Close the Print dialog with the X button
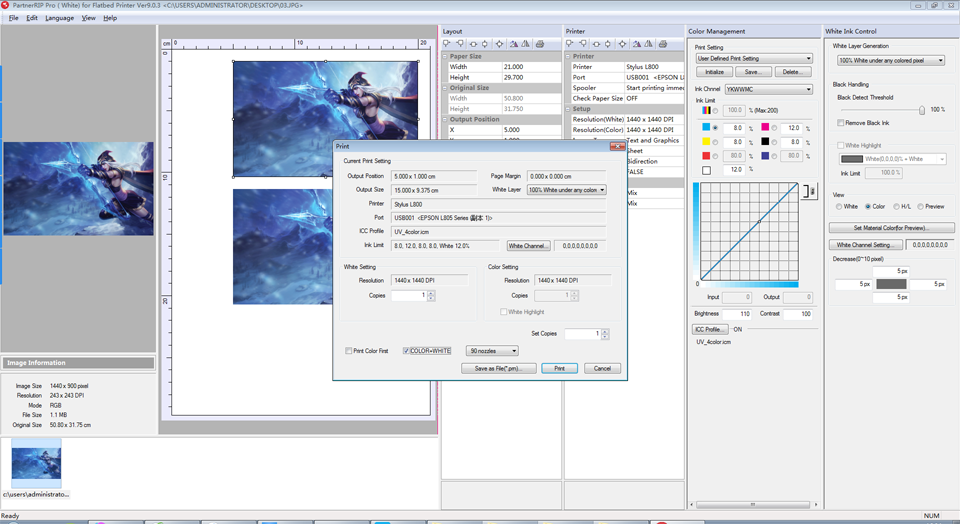 pyautogui.click(x=618, y=146)
